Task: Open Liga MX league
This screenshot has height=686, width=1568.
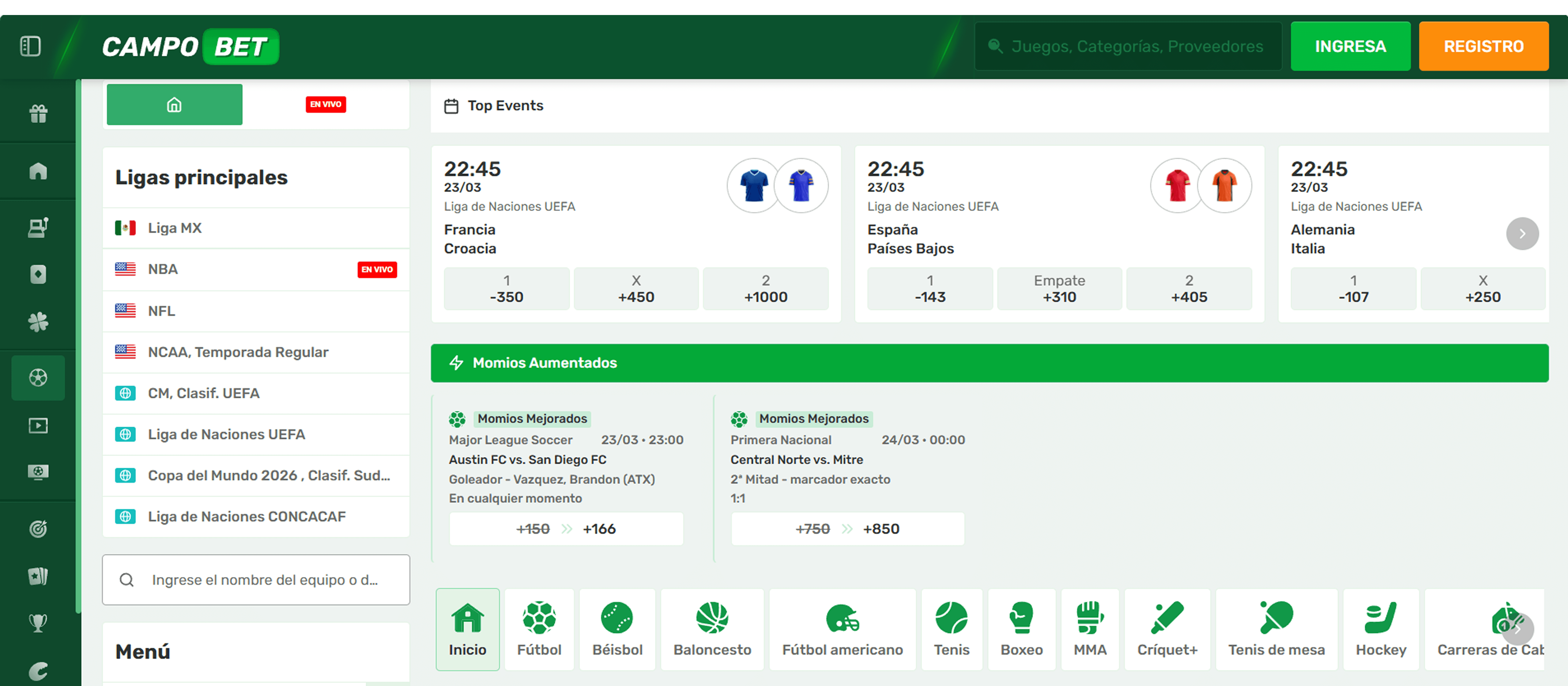Action: coord(256,228)
